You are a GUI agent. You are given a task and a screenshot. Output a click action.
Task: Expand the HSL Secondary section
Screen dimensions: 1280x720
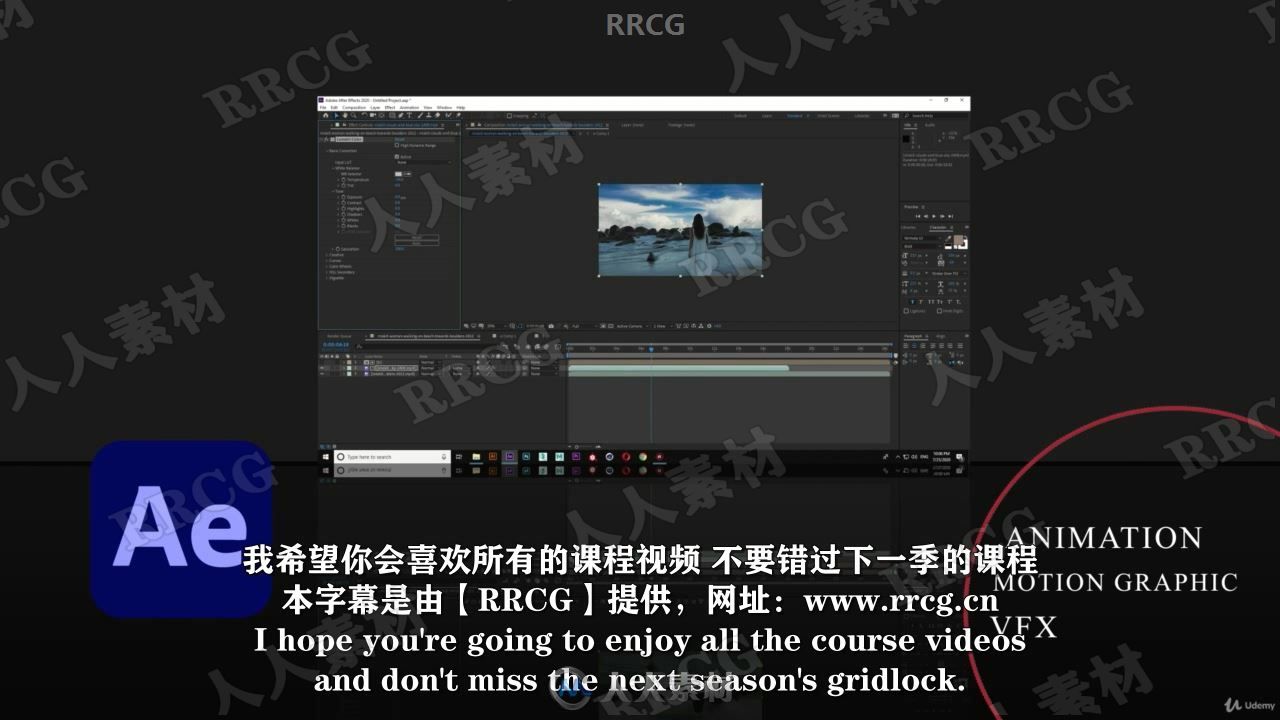(x=327, y=272)
